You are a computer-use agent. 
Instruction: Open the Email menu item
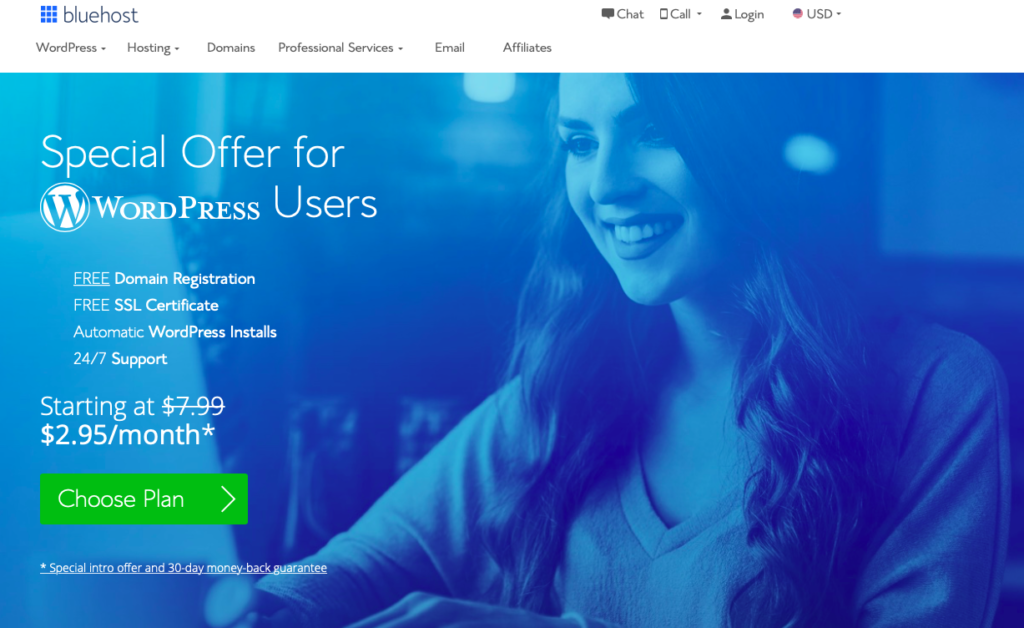(x=449, y=48)
